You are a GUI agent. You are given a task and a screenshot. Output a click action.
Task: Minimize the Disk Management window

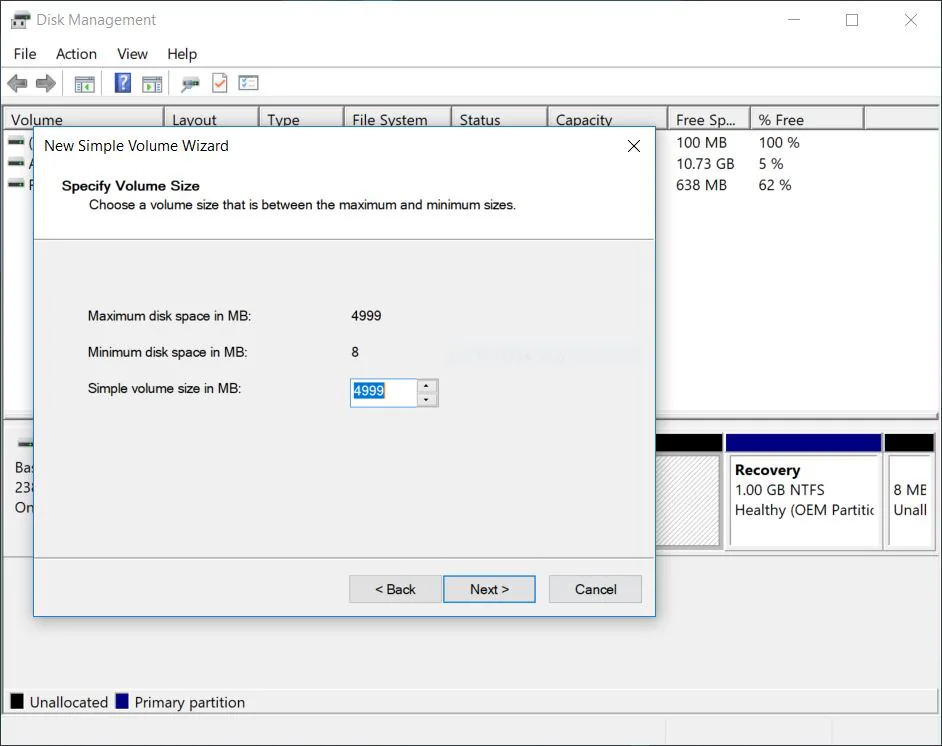[794, 20]
